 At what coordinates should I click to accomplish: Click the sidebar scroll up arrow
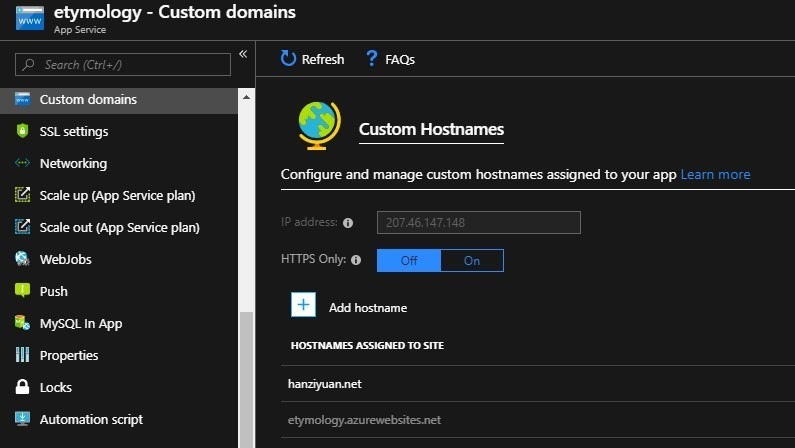tap(246, 97)
